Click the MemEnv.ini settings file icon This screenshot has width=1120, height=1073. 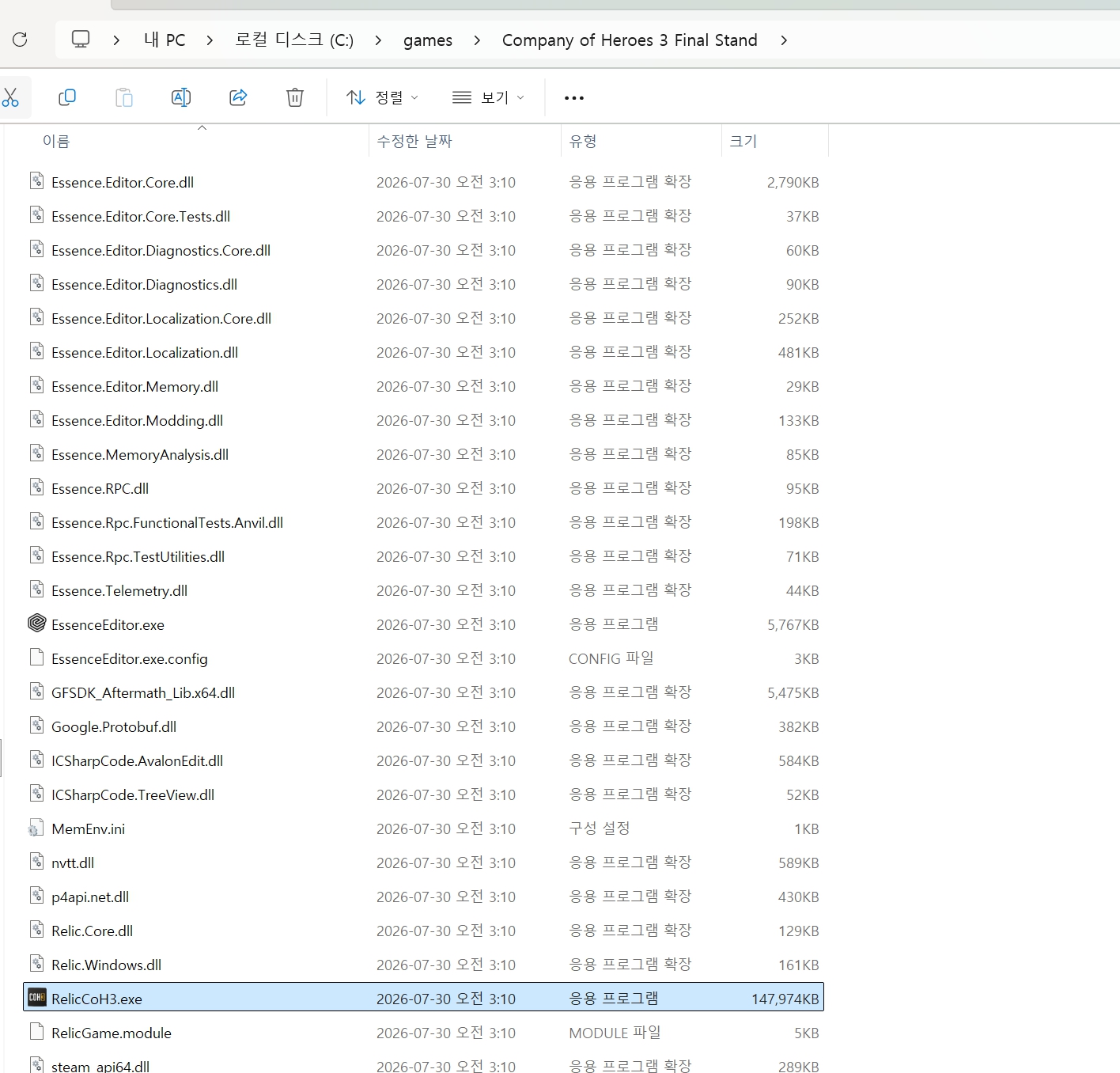(36, 828)
